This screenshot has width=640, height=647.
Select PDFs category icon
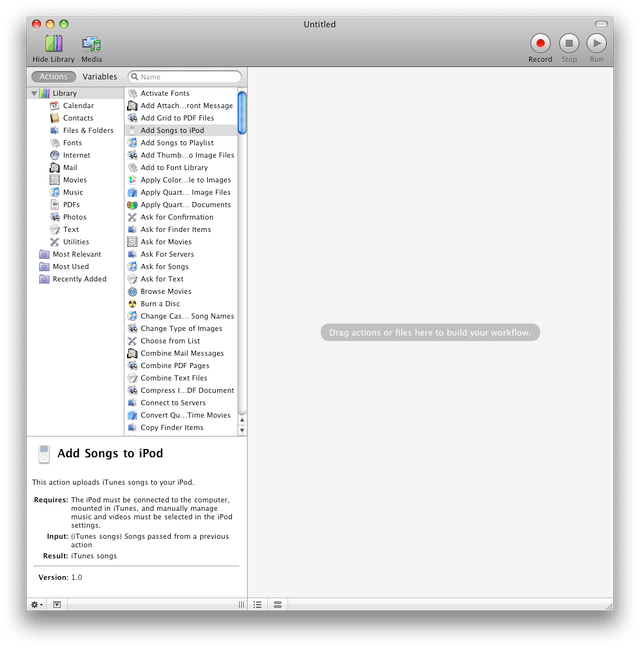click(54, 205)
